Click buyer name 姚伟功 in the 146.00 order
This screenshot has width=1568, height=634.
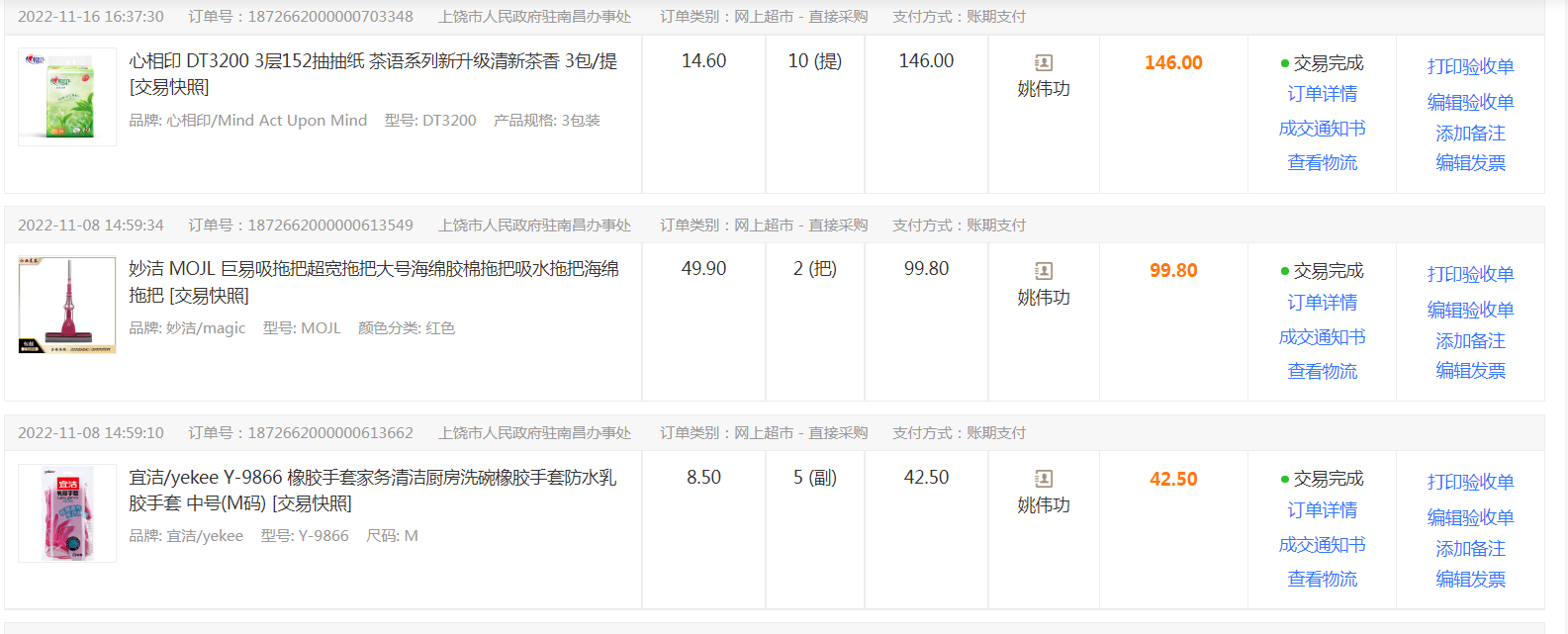[x=1044, y=89]
